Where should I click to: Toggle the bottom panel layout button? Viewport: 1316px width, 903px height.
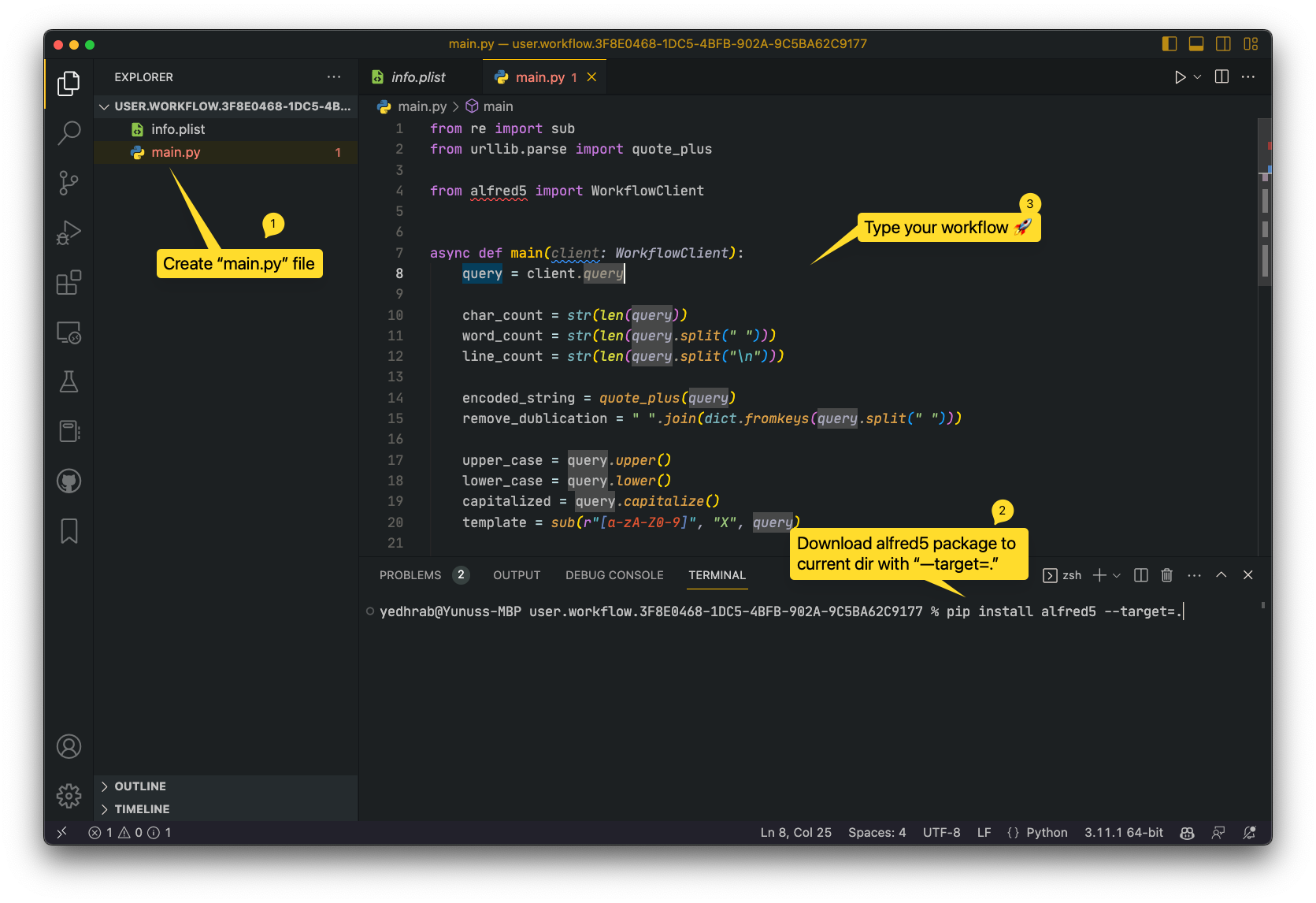[1196, 44]
